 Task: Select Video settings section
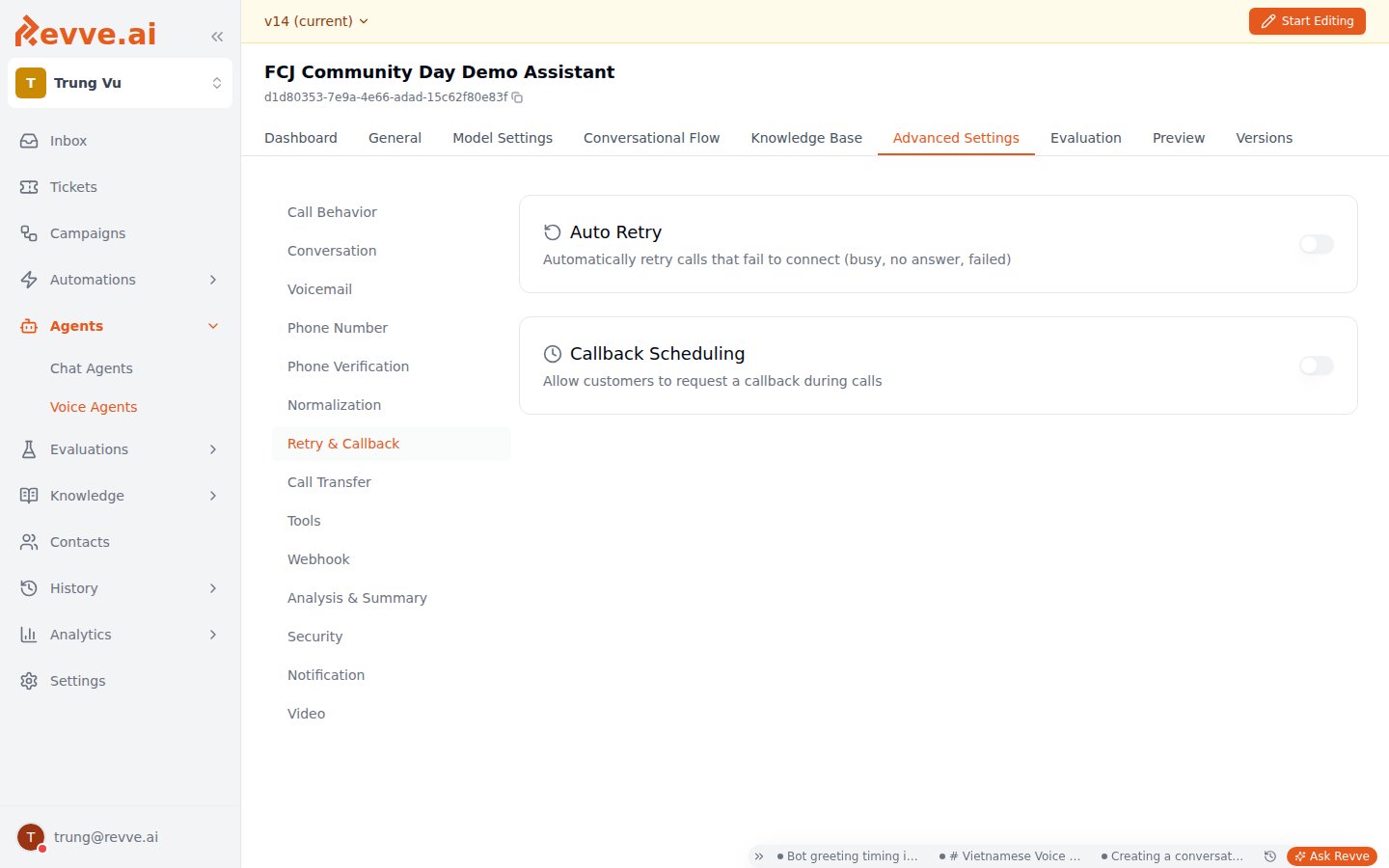[x=392, y=714]
